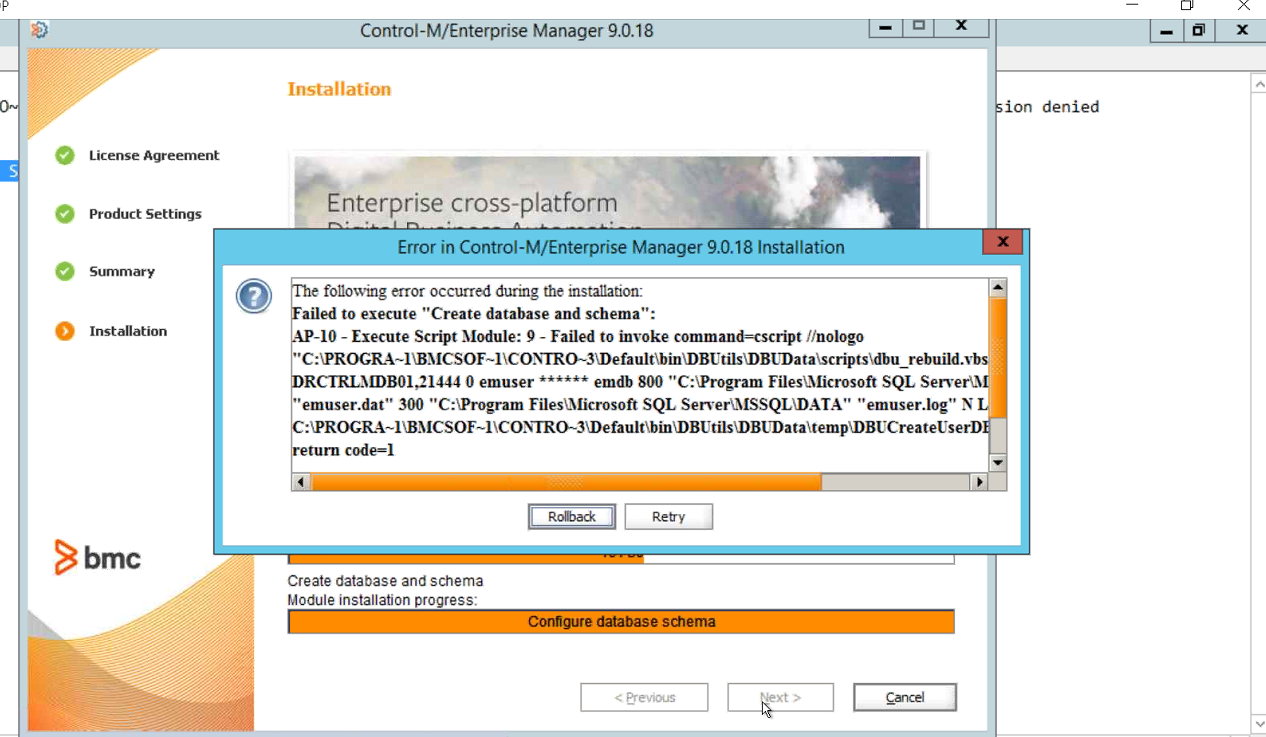Click the horizontal scrollbar left arrow
The width and height of the screenshot is (1266, 737).
coord(300,482)
